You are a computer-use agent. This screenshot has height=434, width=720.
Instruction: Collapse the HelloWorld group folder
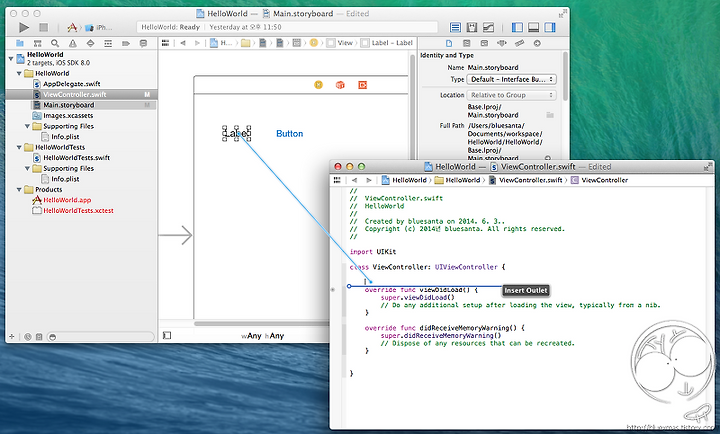pyautogui.click(x=19, y=73)
